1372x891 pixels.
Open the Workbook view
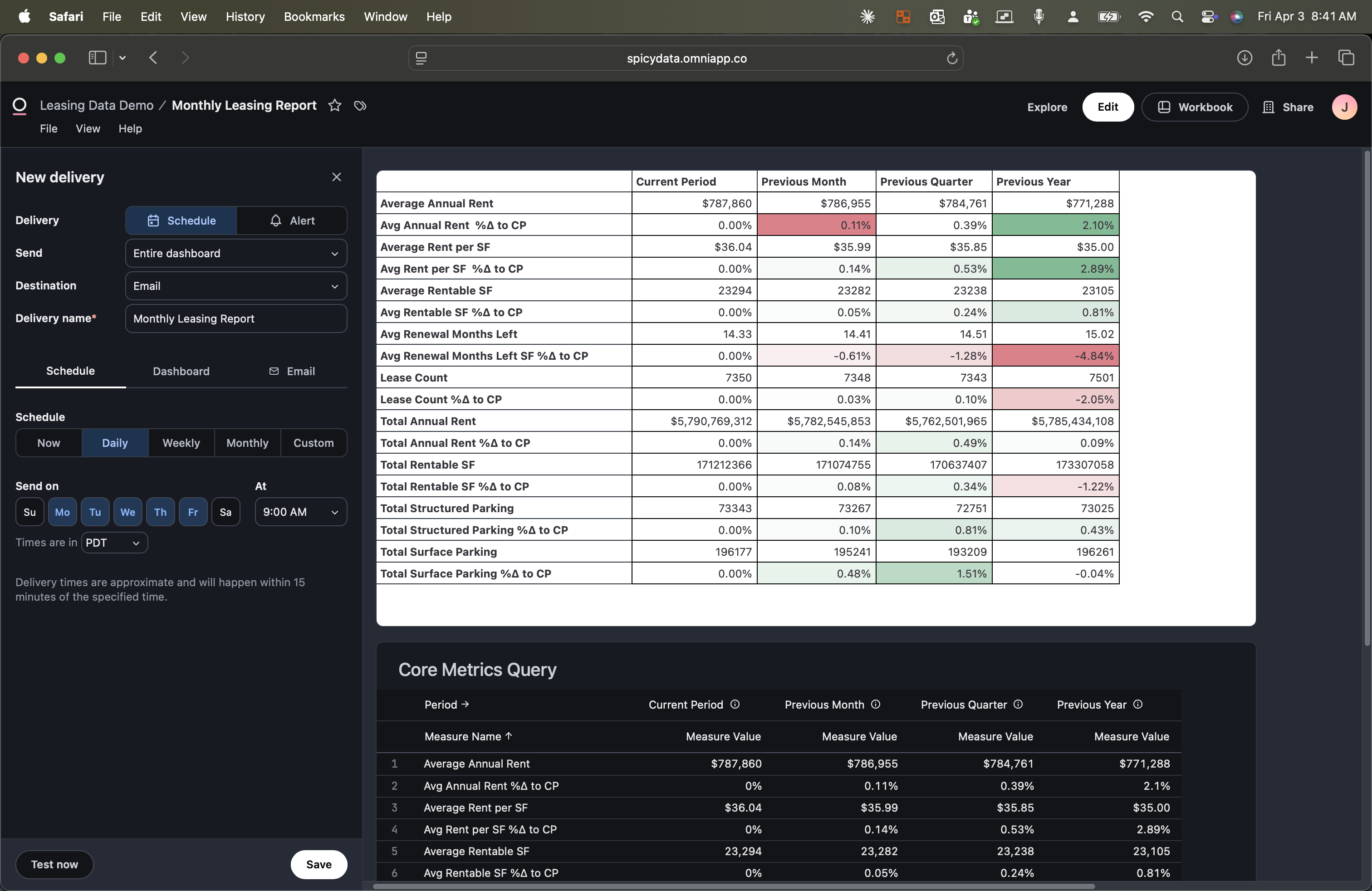pyautogui.click(x=1195, y=107)
